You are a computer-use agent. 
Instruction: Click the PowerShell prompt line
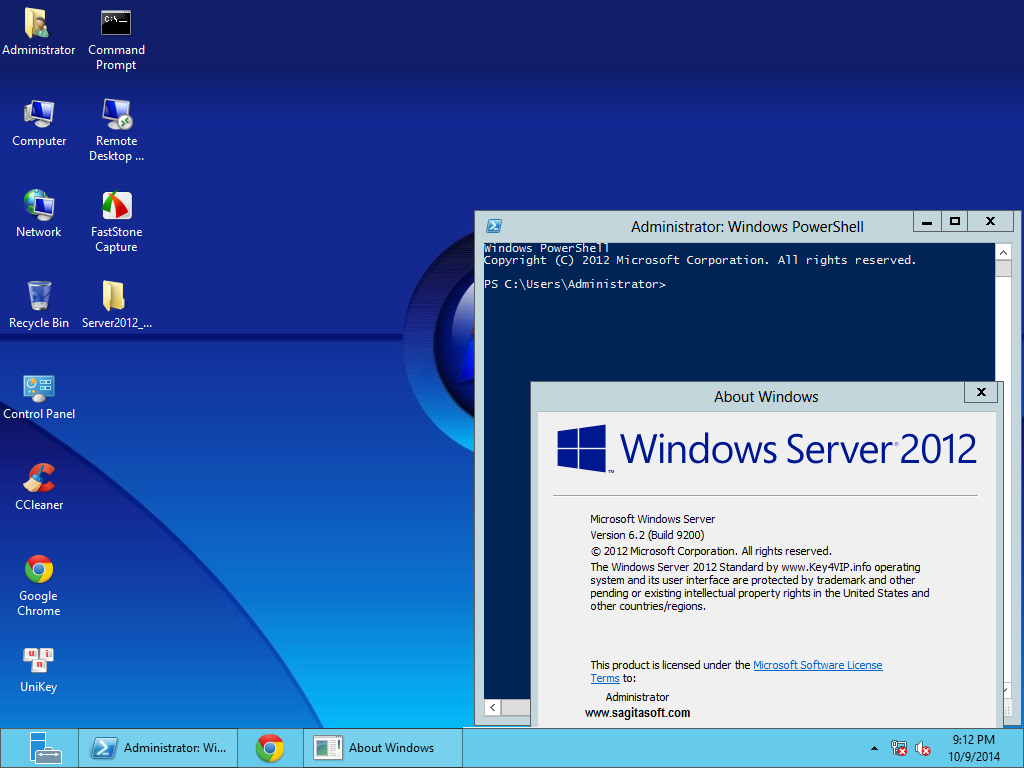tap(575, 284)
